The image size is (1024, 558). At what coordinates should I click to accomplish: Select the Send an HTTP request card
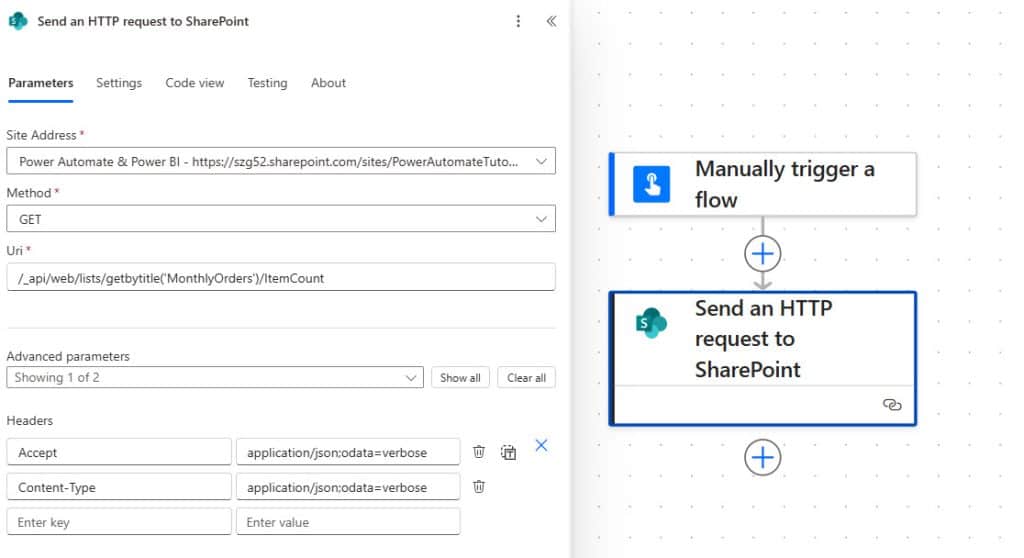point(762,359)
